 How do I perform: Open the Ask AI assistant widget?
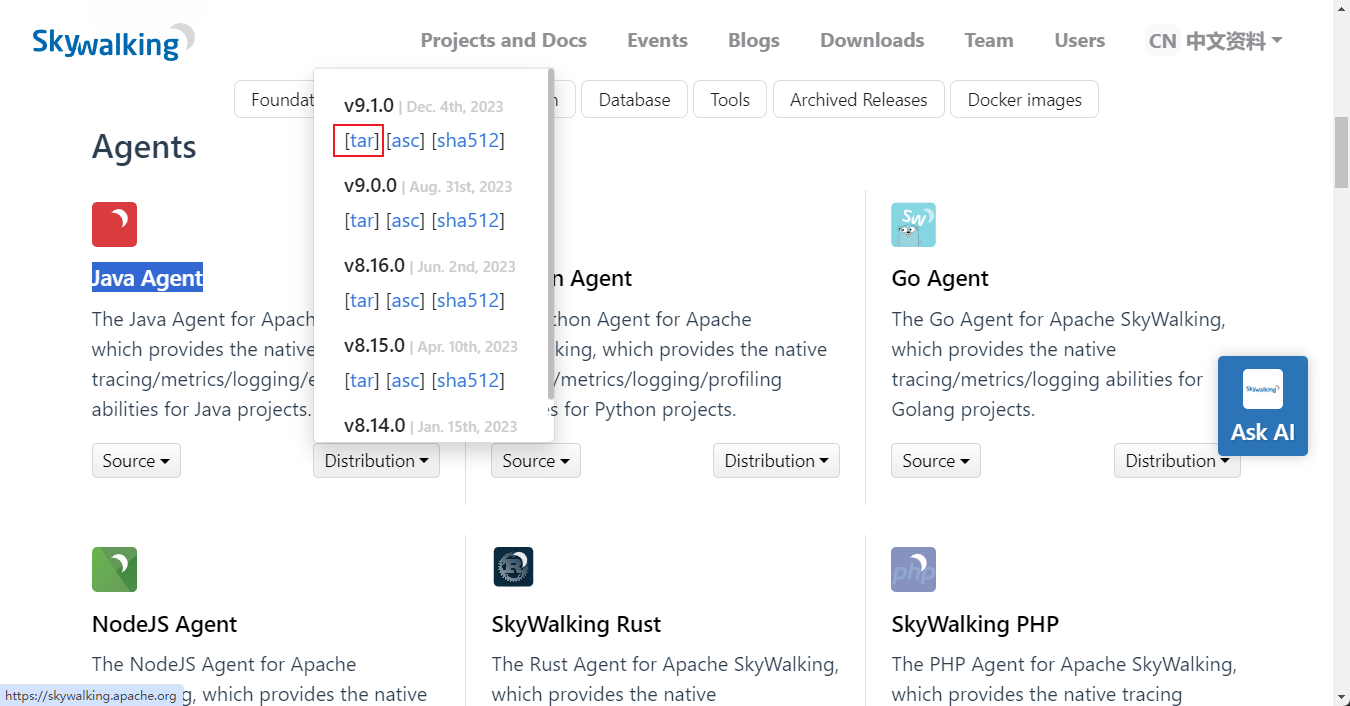pos(1262,405)
